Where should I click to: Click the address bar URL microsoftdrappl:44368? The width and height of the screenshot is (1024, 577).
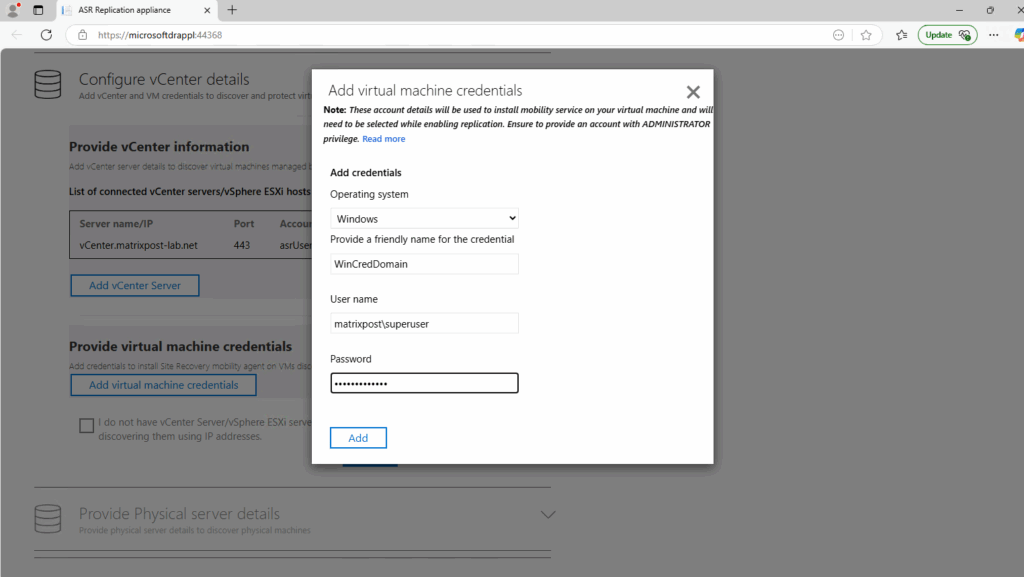click(x=160, y=35)
